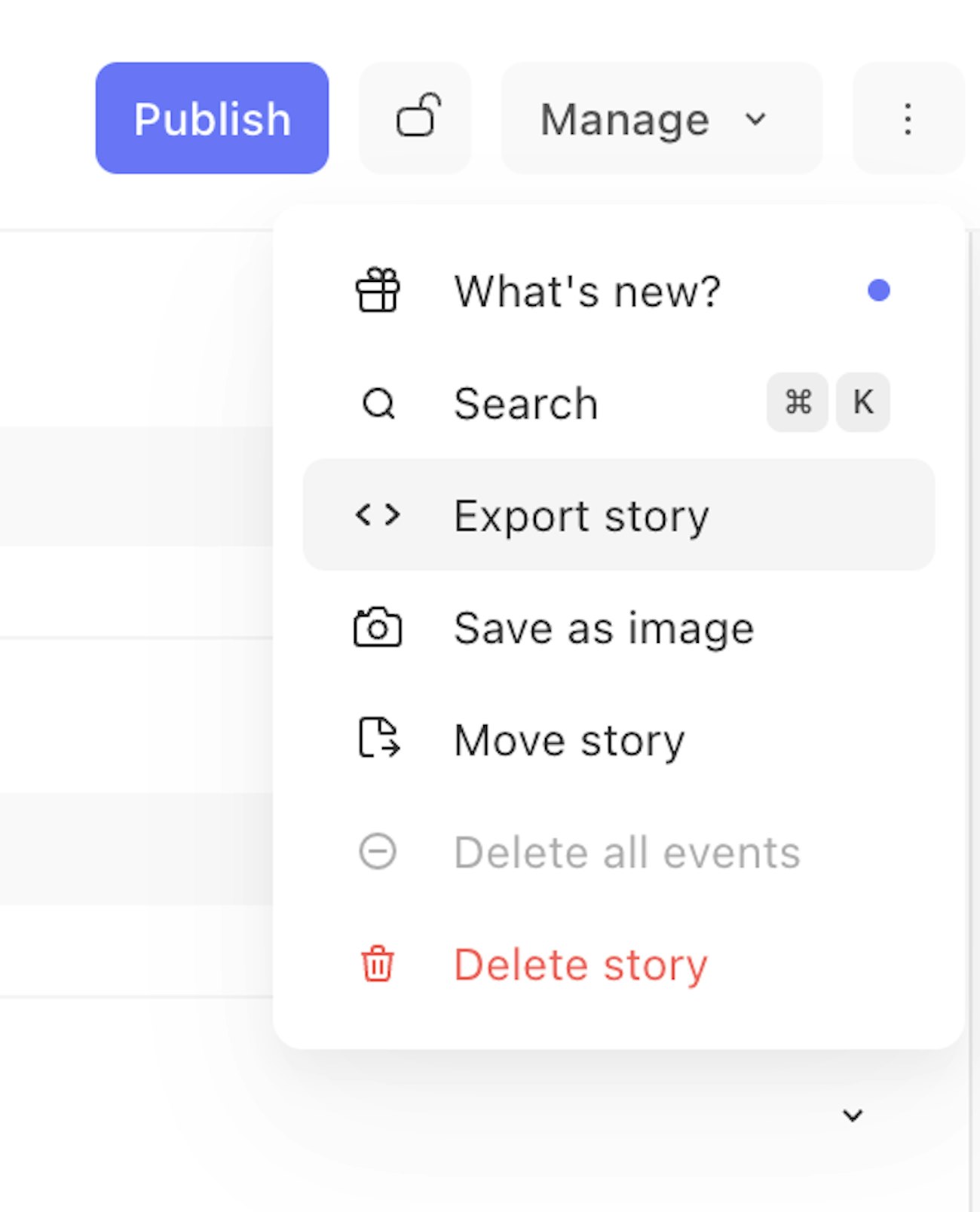This screenshot has height=1212, width=980.
Task: Select Save as image option
Action: 604,628
